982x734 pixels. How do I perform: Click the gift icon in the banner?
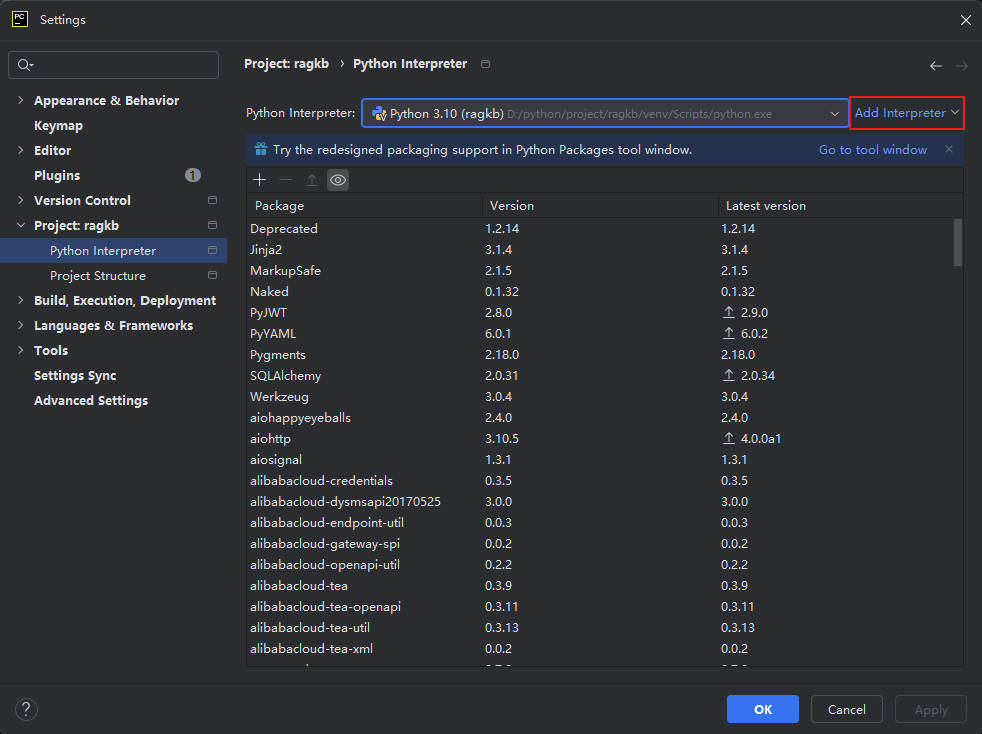pos(261,149)
